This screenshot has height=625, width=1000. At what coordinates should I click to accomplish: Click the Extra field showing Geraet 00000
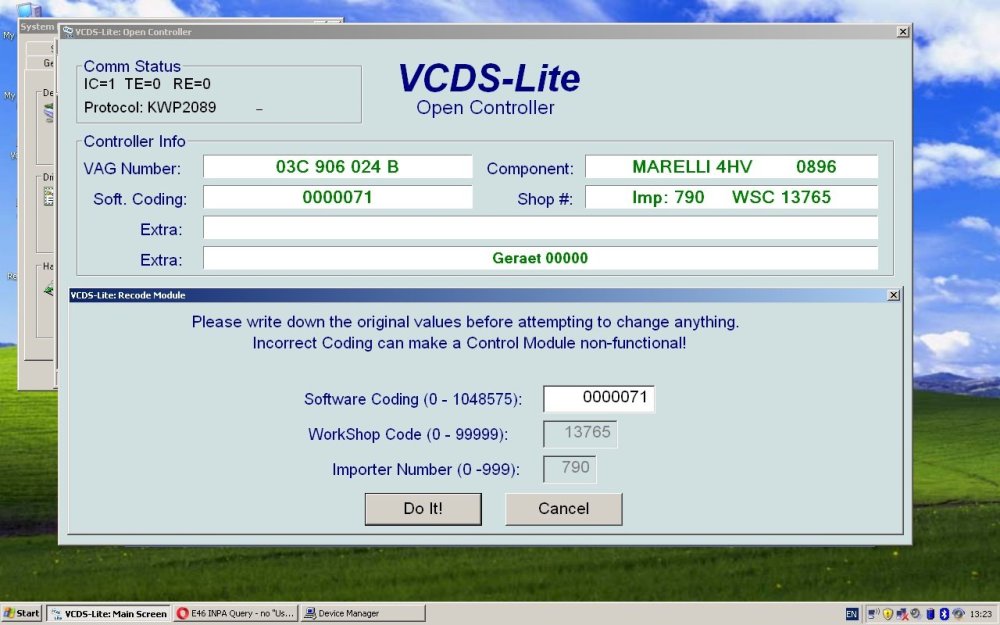coord(540,258)
